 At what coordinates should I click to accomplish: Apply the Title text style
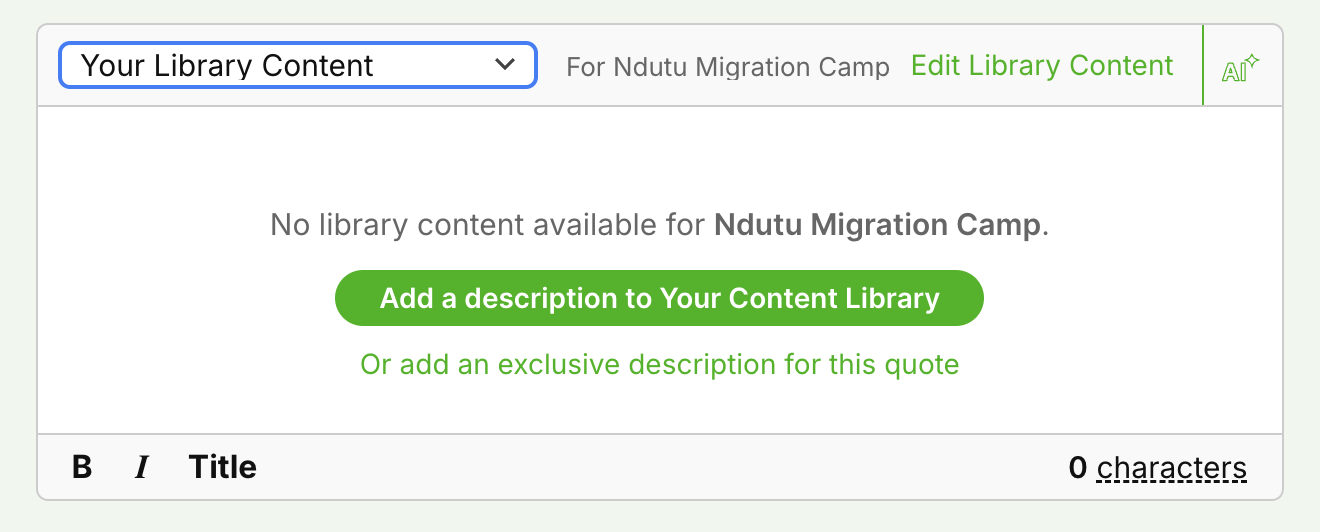pos(222,467)
